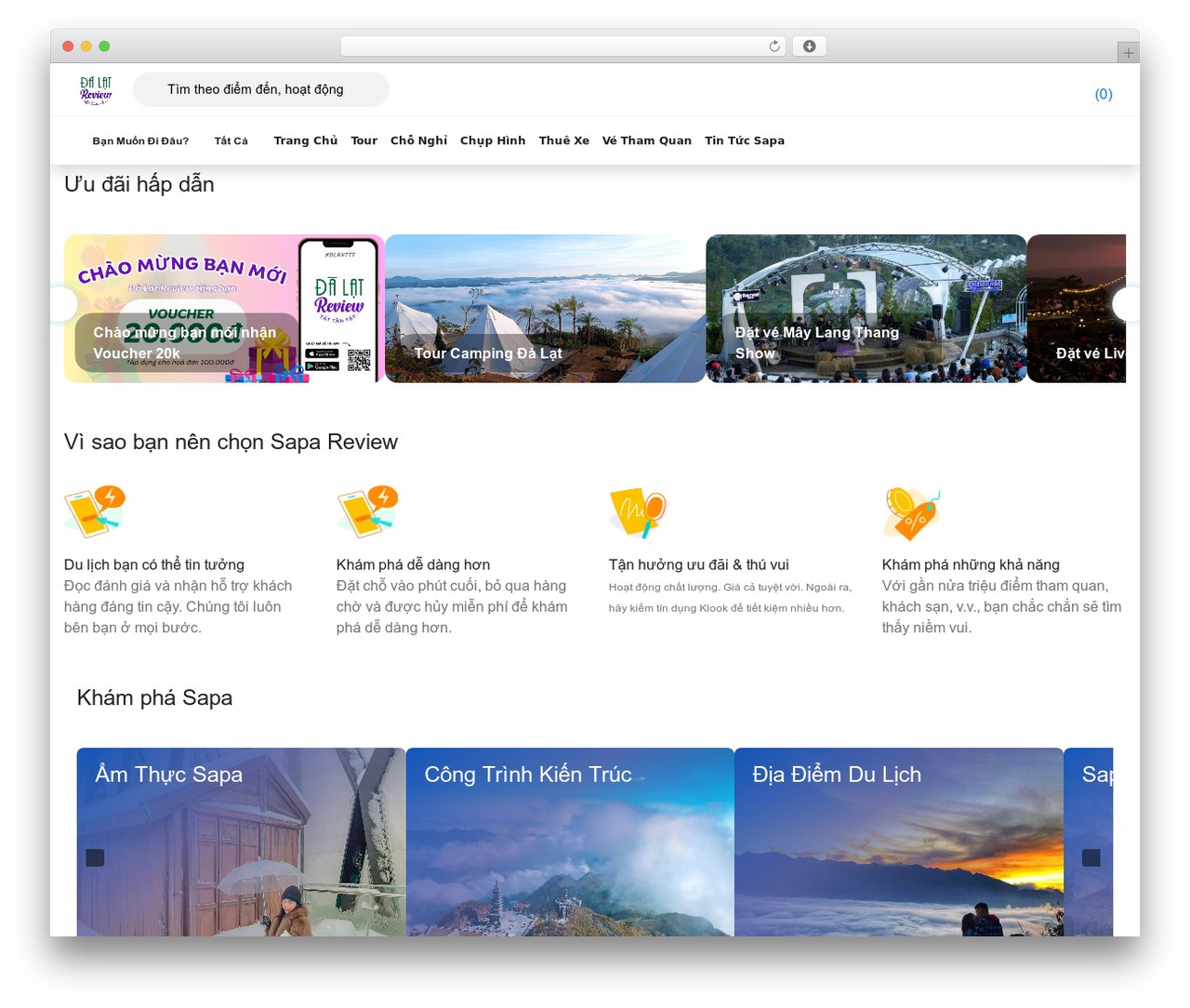Show next offer in the Ưu đãi carousel
The height and width of the screenshot is (1008, 1190).
point(1126,304)
